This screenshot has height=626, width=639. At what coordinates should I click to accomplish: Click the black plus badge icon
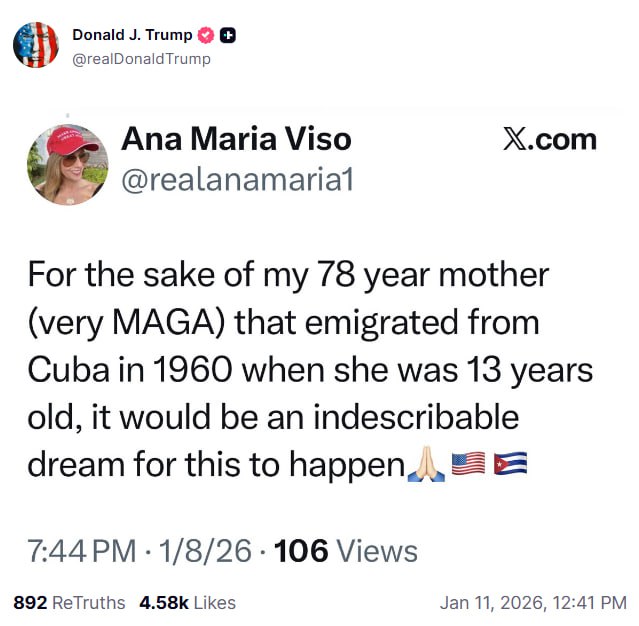(227, 36)
